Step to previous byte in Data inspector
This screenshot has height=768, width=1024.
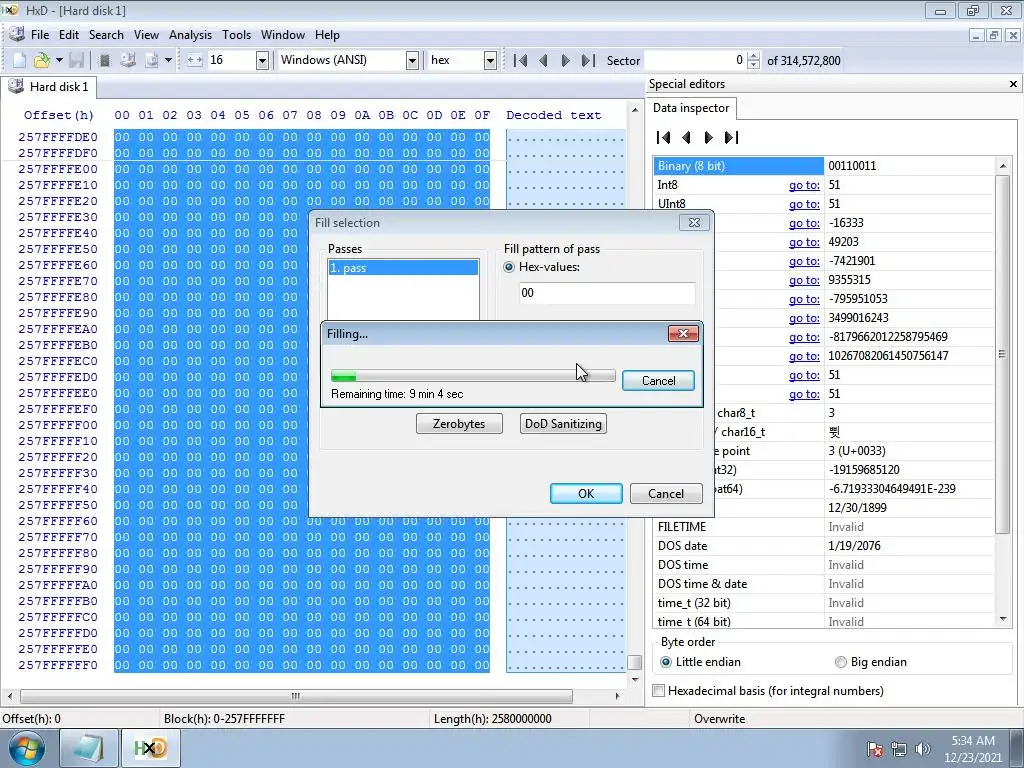pos(686,137)
